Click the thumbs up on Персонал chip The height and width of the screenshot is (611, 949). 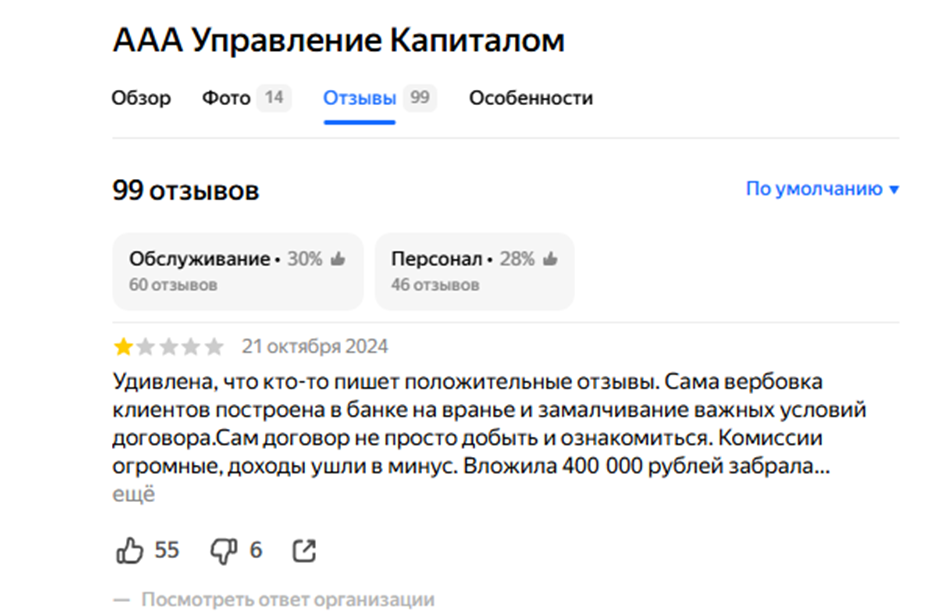pos(548,256)
